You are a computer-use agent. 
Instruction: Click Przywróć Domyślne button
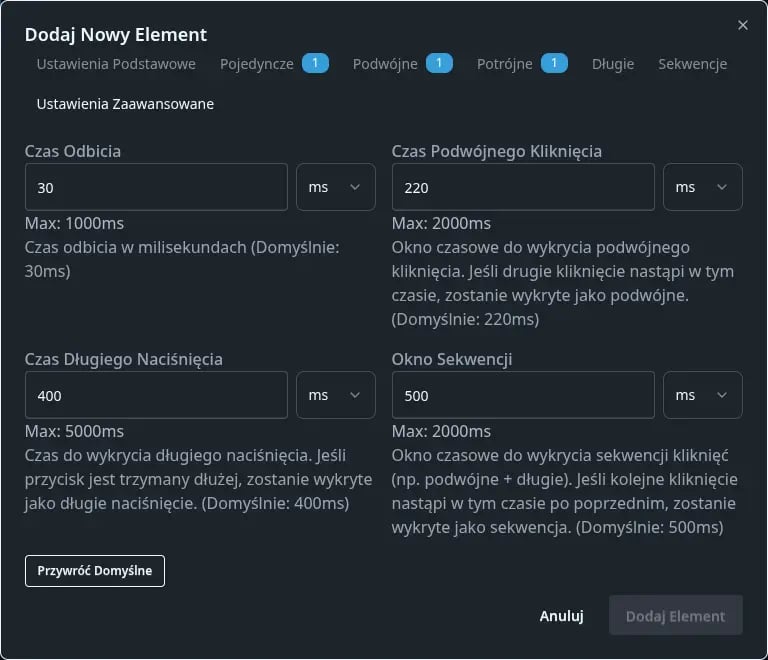pyautogui.click(x=95, y=571)
